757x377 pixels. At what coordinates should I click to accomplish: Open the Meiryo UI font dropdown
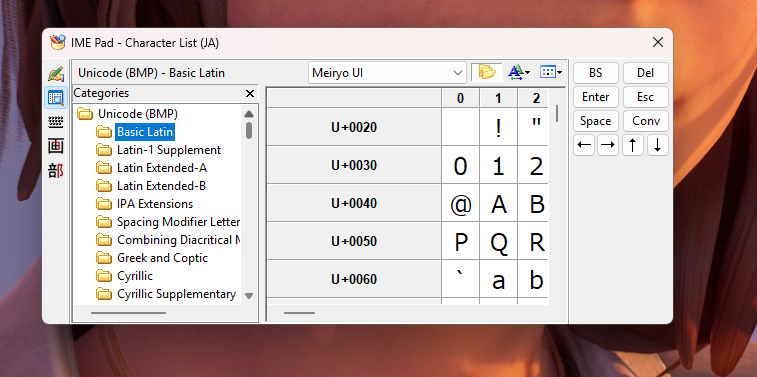(x=387, y=73)
